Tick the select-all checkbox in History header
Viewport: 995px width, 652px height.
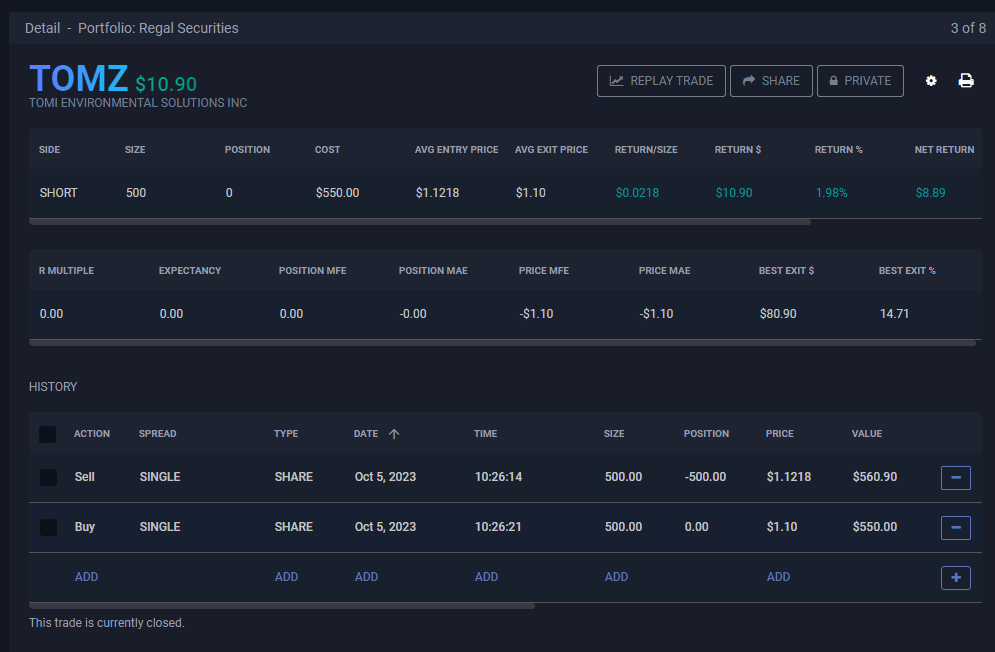click(48, 434)
